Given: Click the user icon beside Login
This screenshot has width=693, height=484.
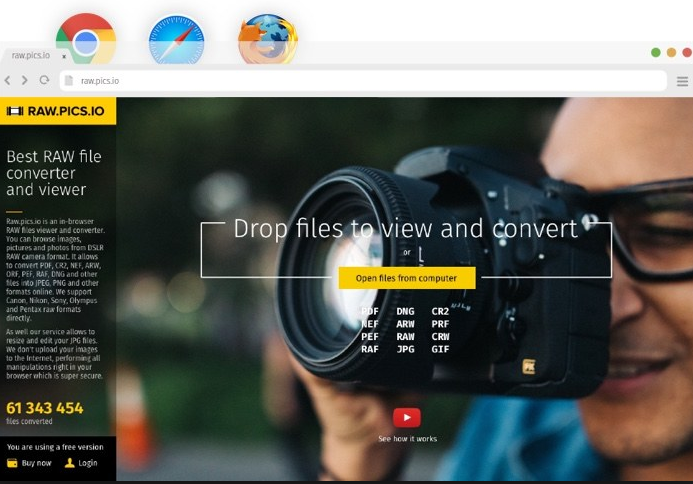Looking at the screenshot, I should click(x=69, y=463).
